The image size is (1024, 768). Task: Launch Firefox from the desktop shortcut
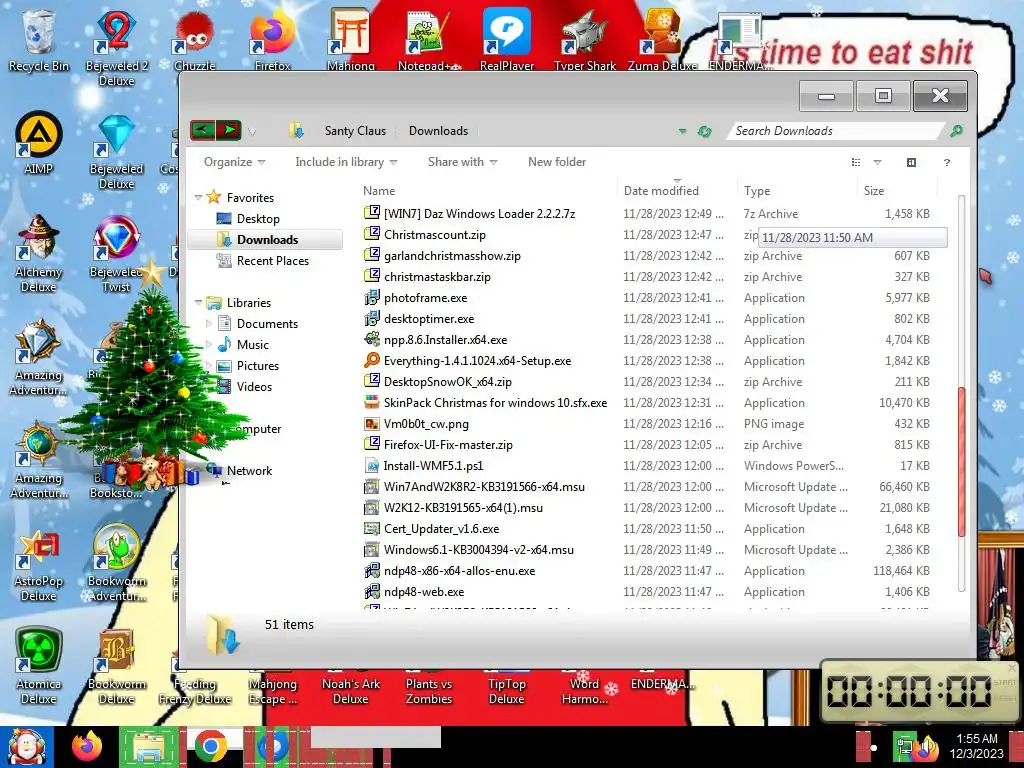pyautogui.click(x=272, y=40)
